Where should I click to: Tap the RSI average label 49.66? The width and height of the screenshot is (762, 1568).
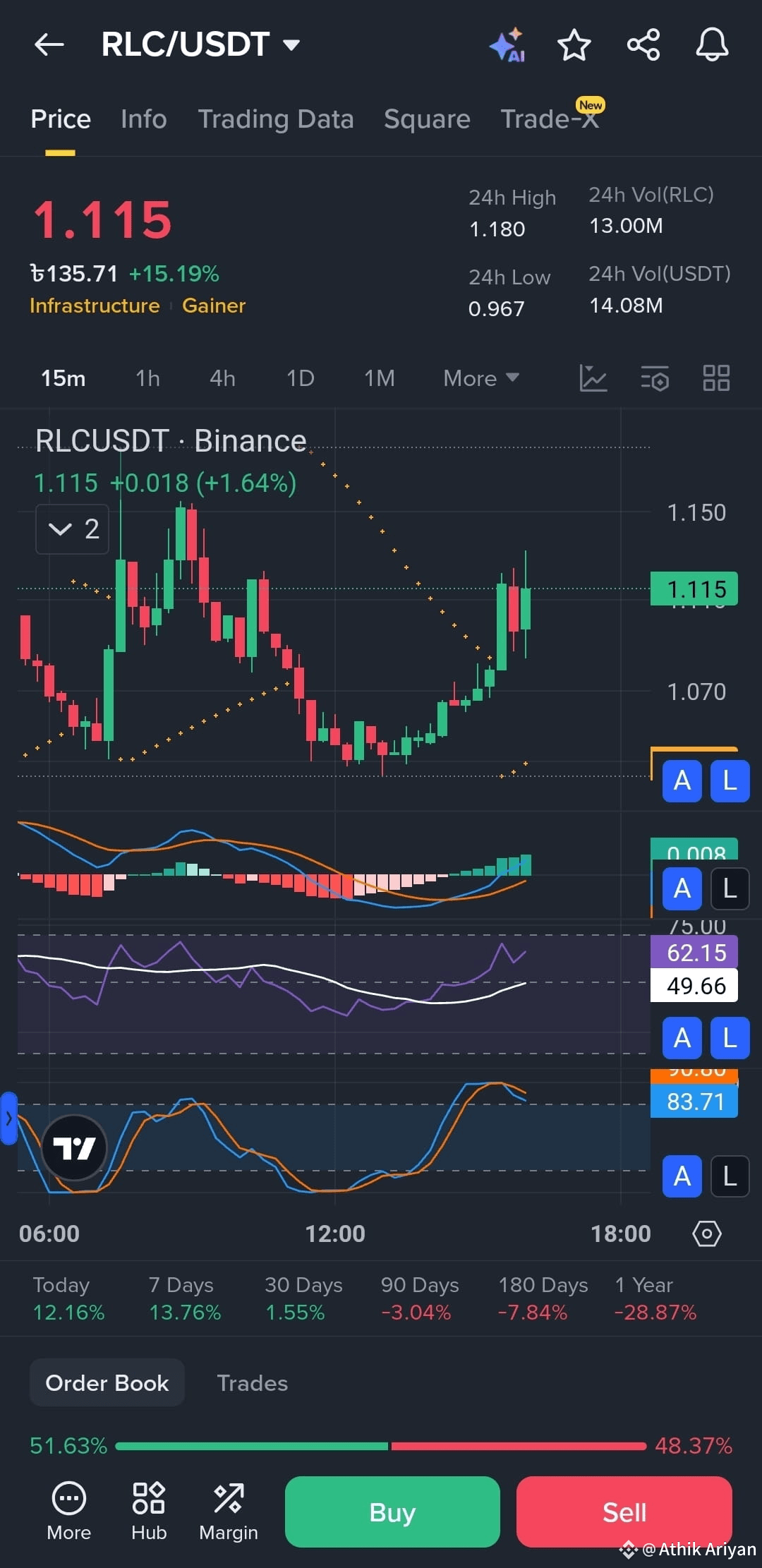point(694,985)
